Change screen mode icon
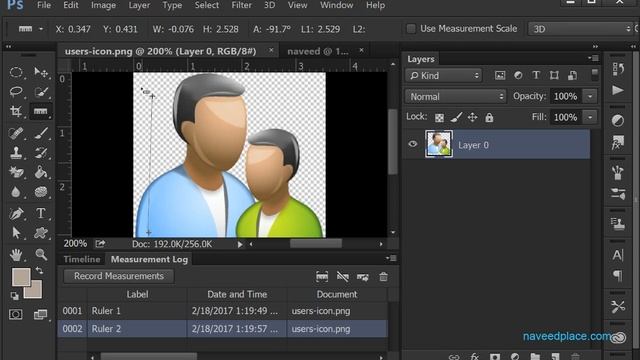Image resolution: width=640 pixels, height=360 pixels. (x=40, y=314)
